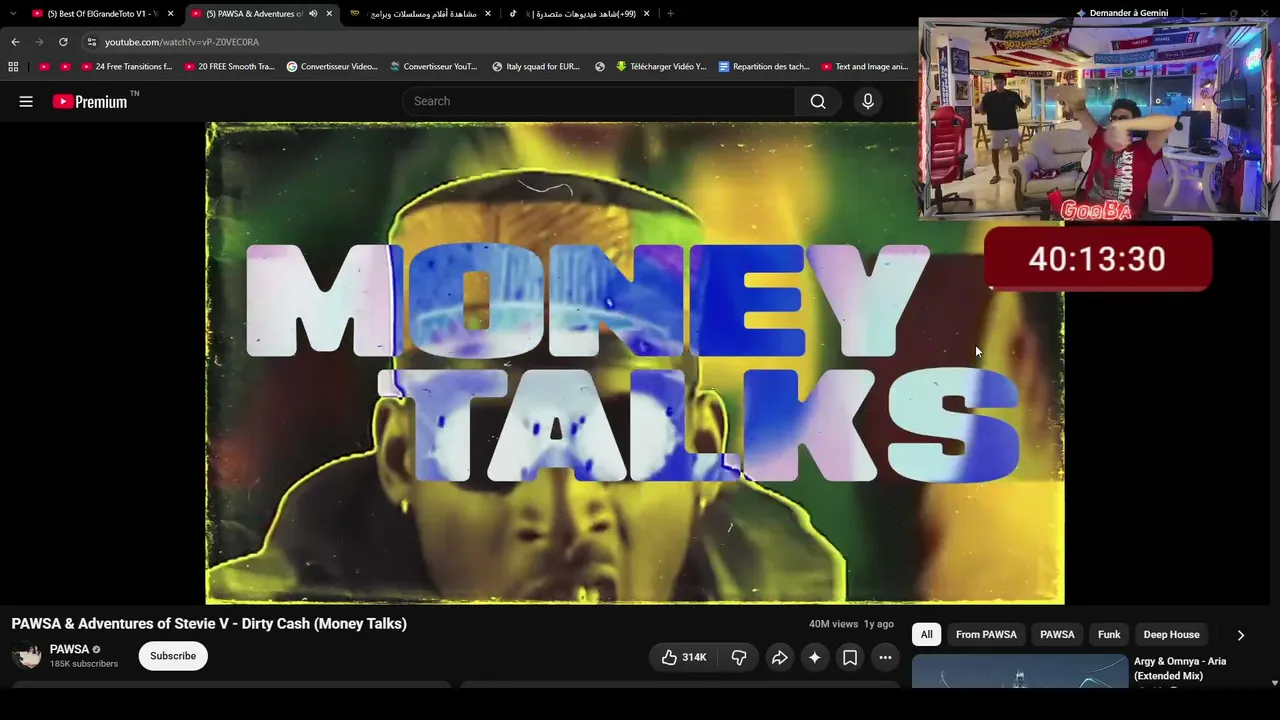Open 20 FREE Smooth Tra... bookmark
This screenshot has height=720, width=1280.
pyautogui.click(x=230, y=67)
